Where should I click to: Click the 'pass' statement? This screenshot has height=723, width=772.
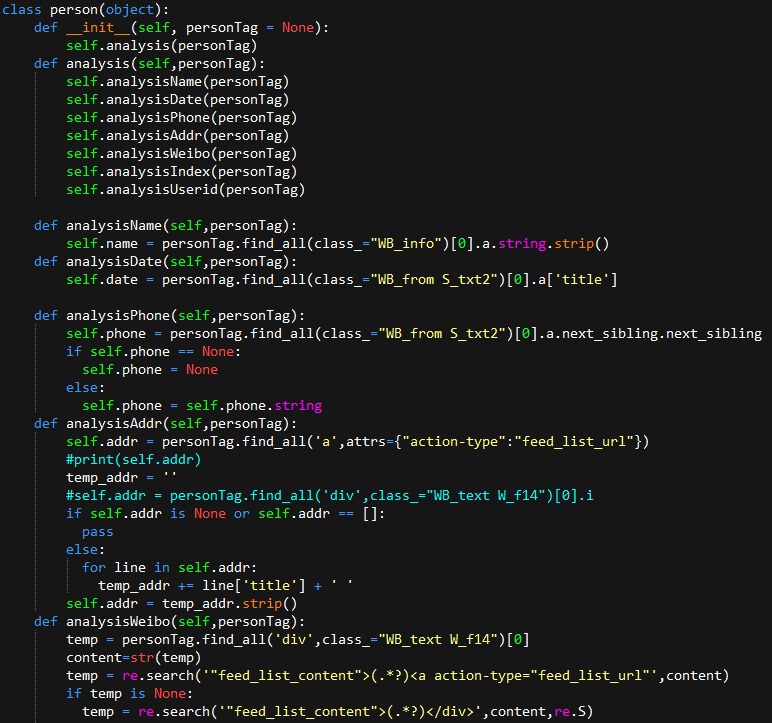click(97, 532)
